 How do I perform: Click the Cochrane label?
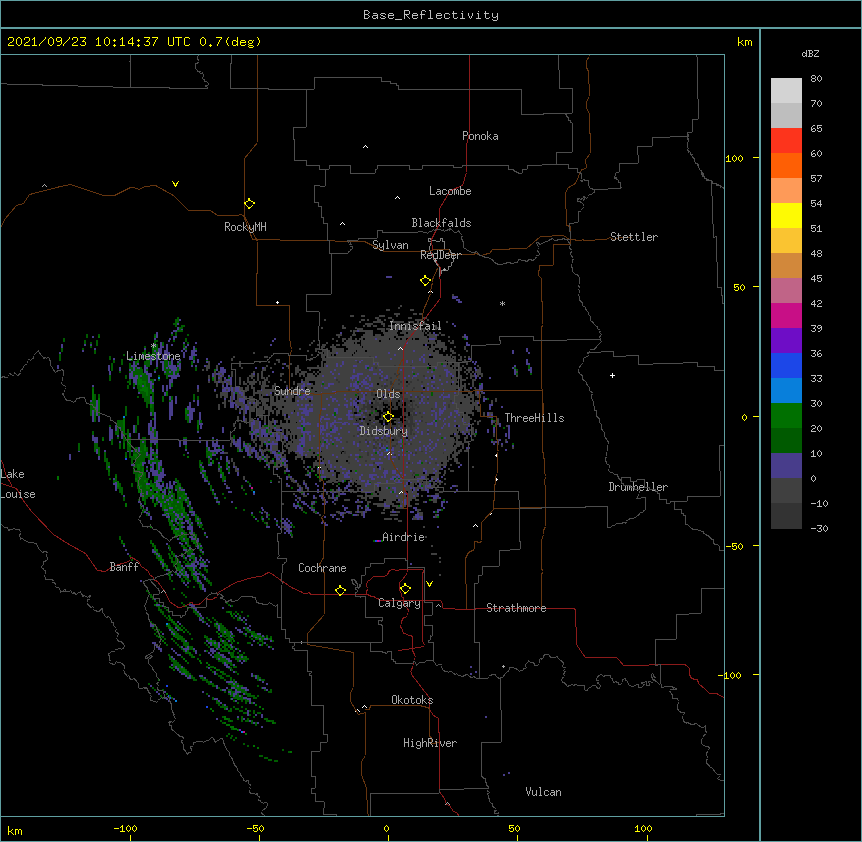(x=322, y=568)
